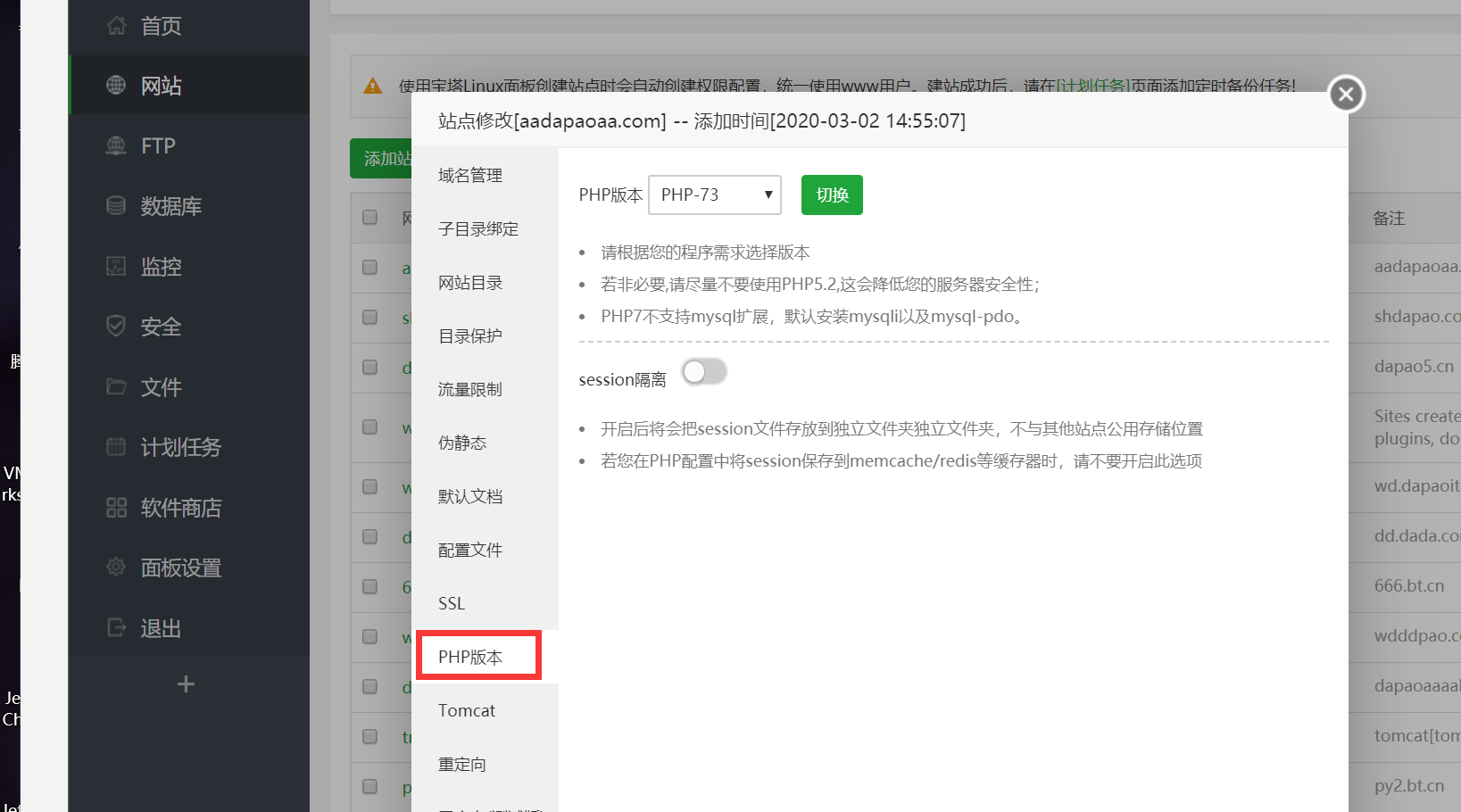Click the shield icon for 安全
This screenshot has width=1461, height=812.
point(116,327)
